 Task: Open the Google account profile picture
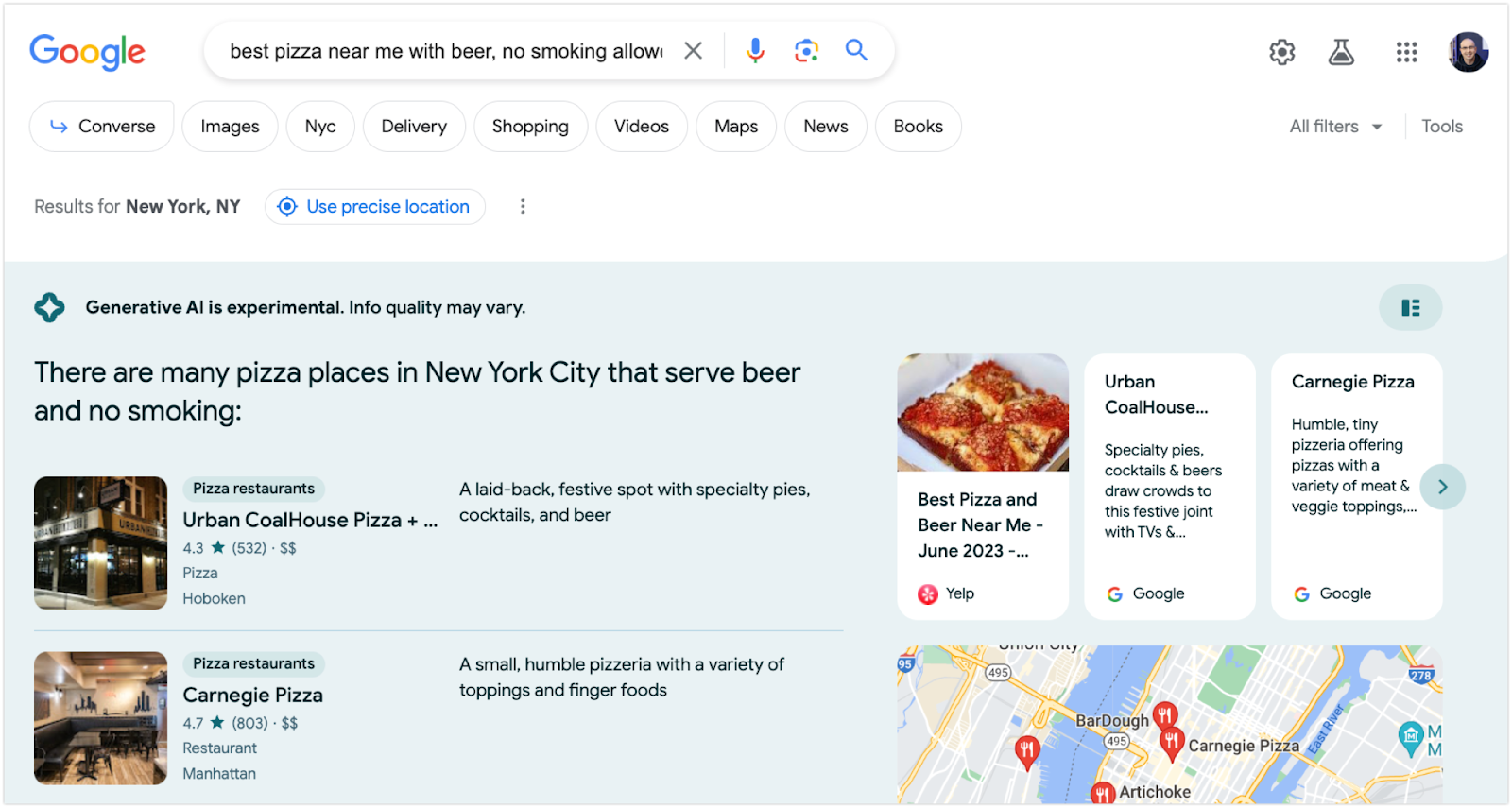coord(1469,52)
